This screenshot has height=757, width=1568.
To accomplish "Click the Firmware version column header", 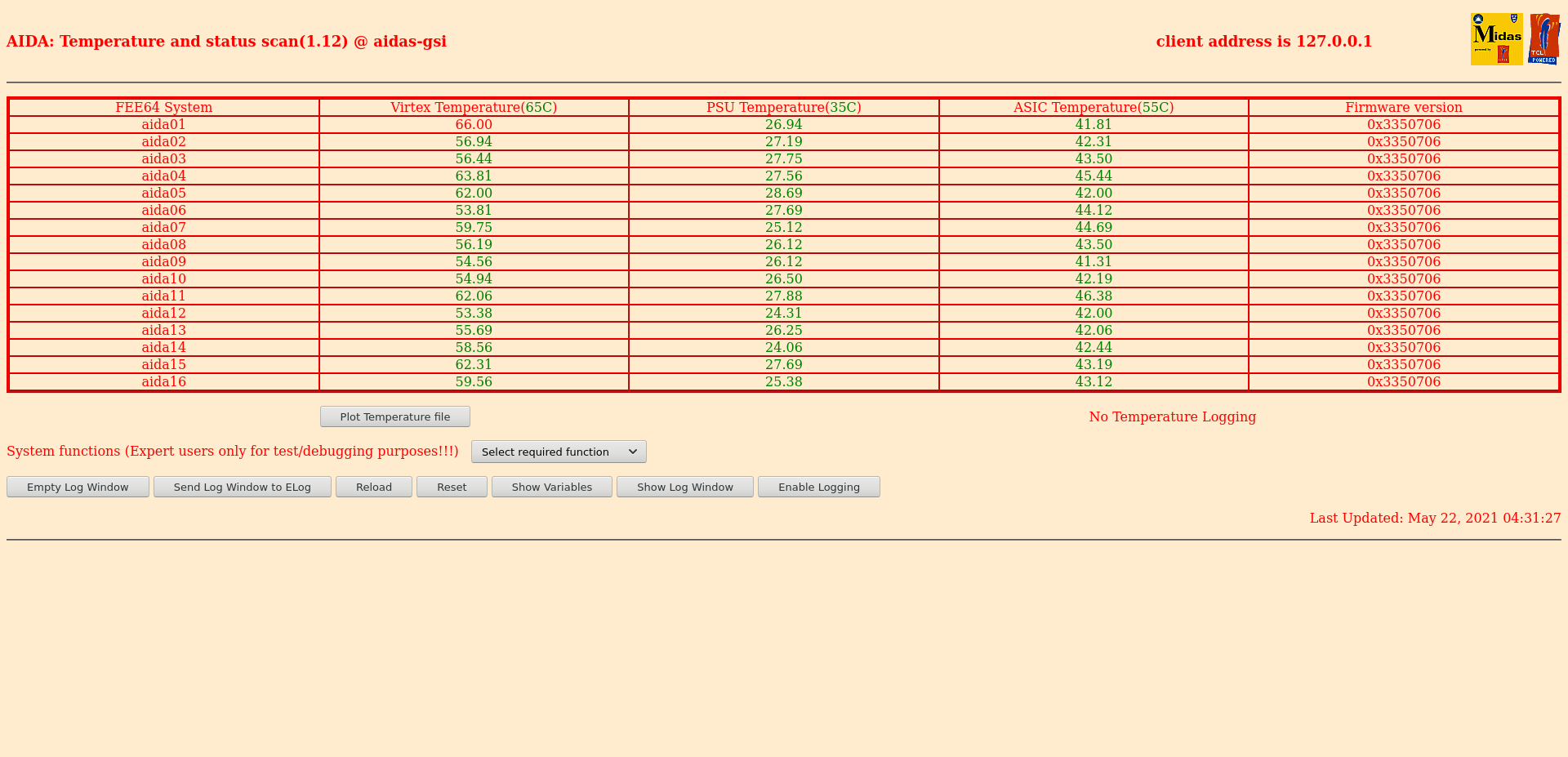I will coord(1404,108).
